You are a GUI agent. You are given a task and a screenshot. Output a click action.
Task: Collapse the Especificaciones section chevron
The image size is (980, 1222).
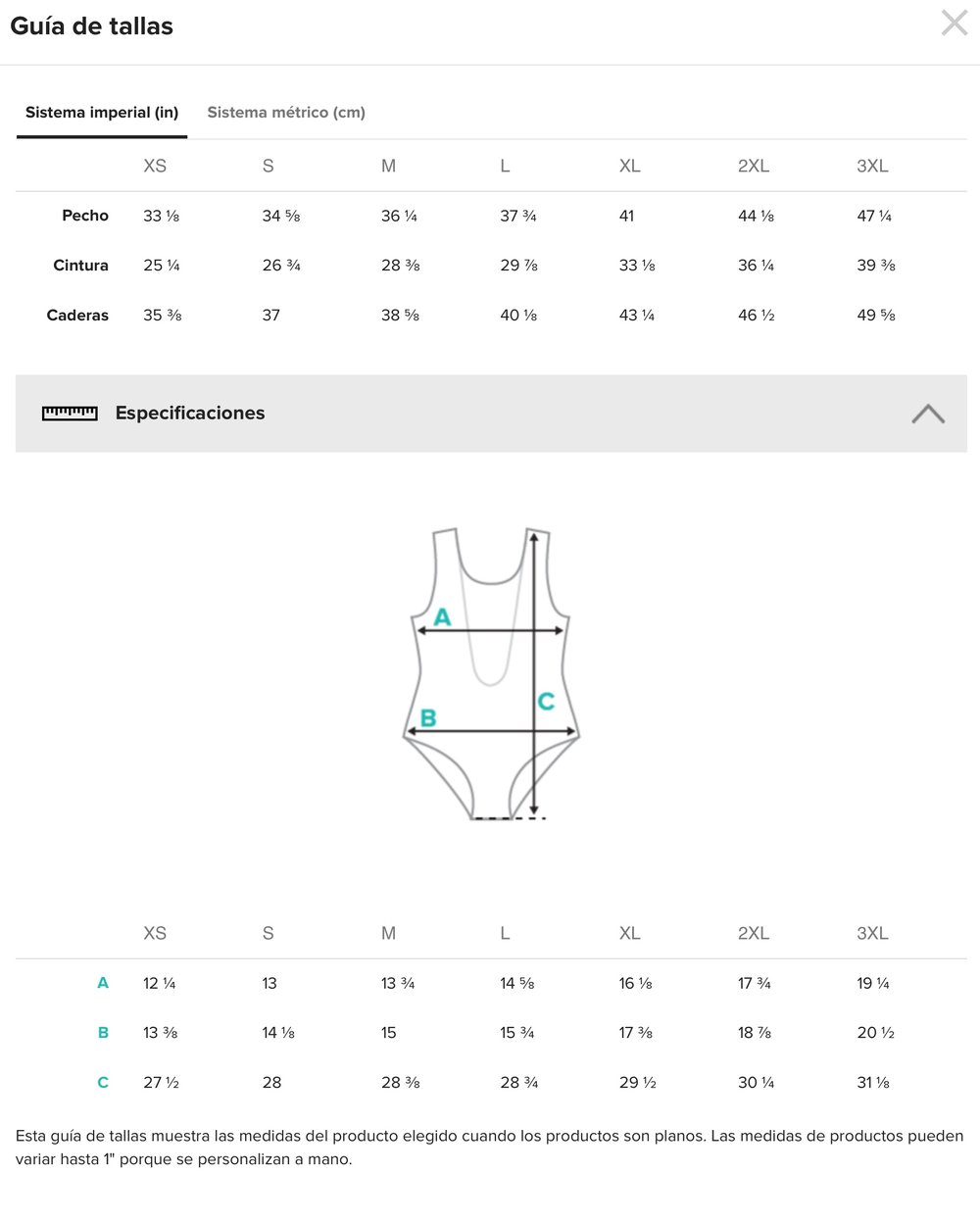927,414
